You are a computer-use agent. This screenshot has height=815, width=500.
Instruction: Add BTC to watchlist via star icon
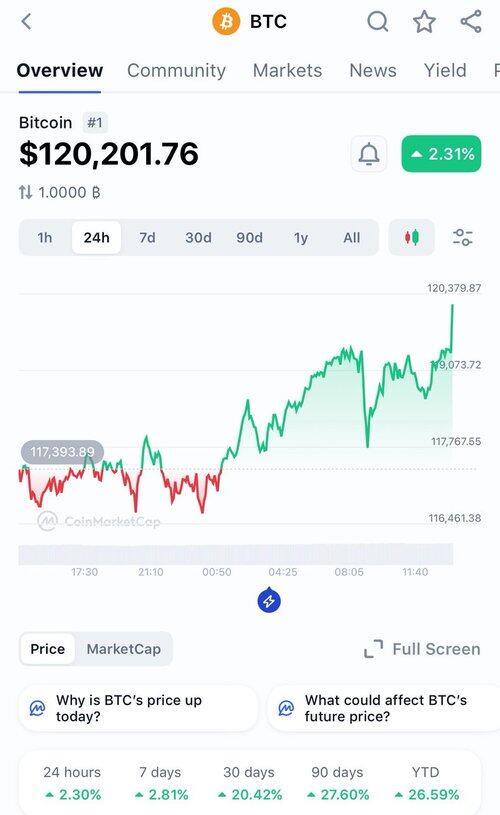tap(424, 22)
